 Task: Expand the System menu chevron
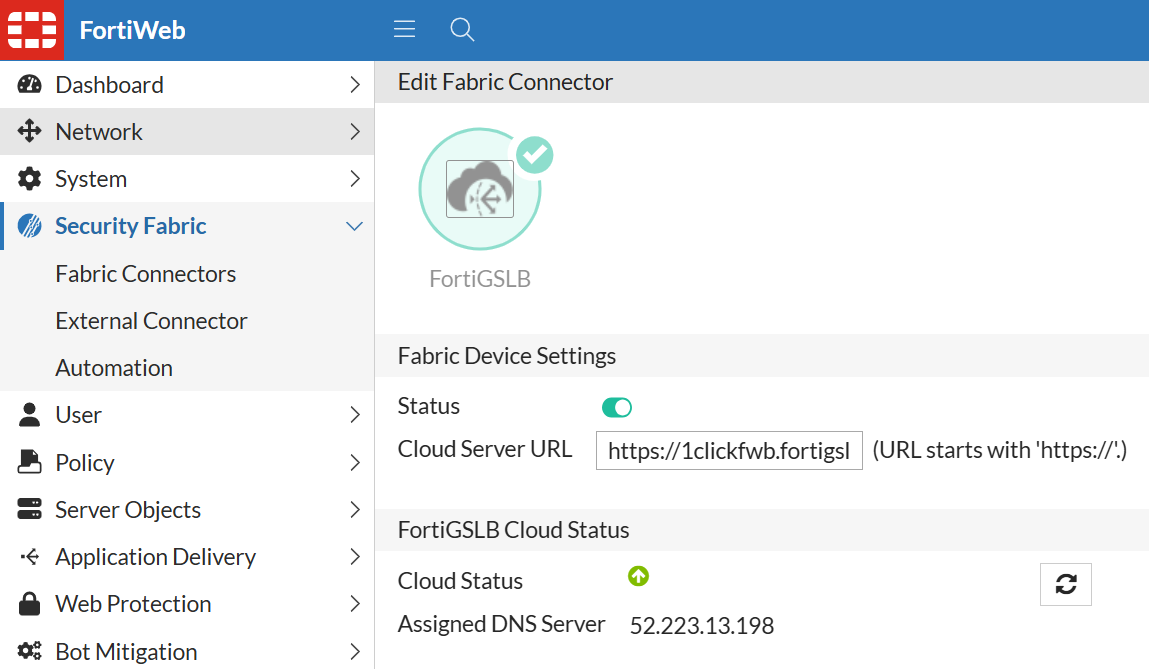tap(355, 179)
